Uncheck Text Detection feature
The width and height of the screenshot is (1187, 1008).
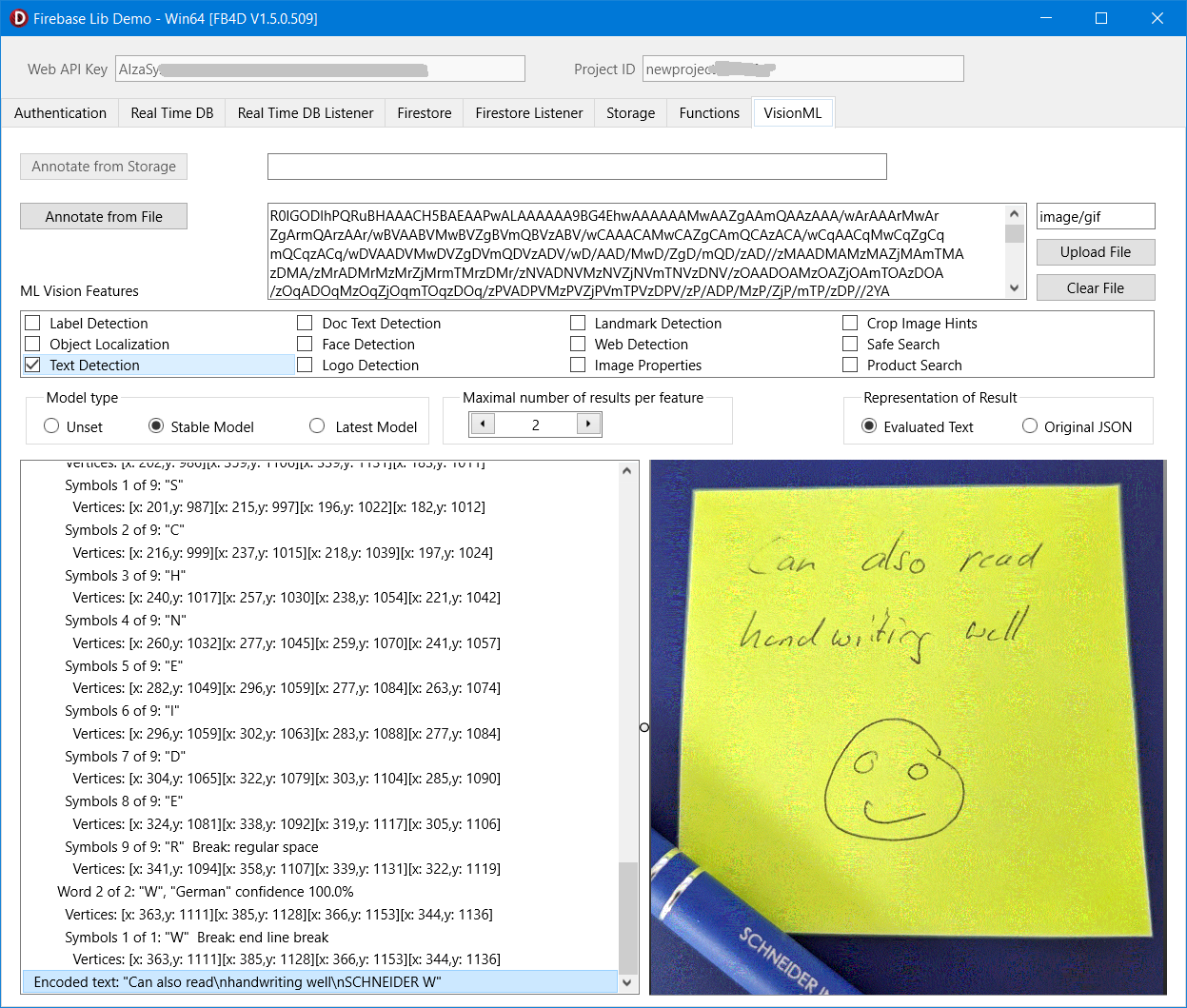click(x=32, y=365)
